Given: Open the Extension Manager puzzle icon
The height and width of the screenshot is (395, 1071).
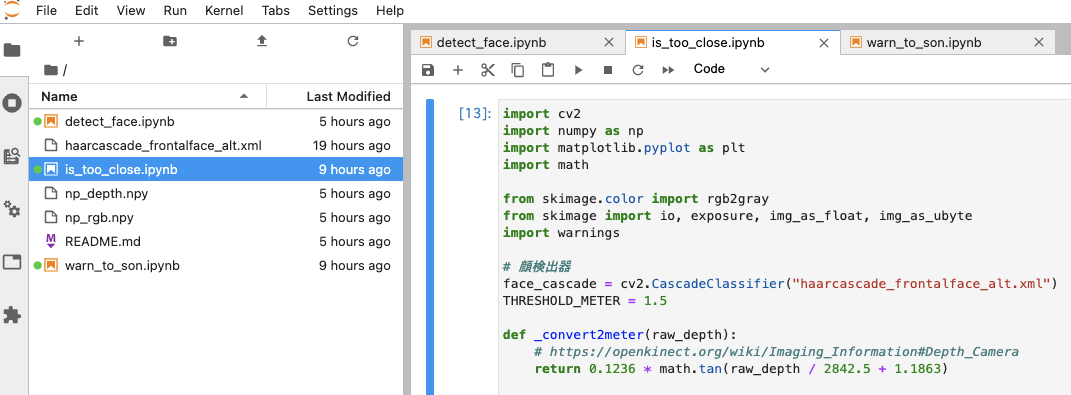Looking at the screenshot, I should (12, 314).
